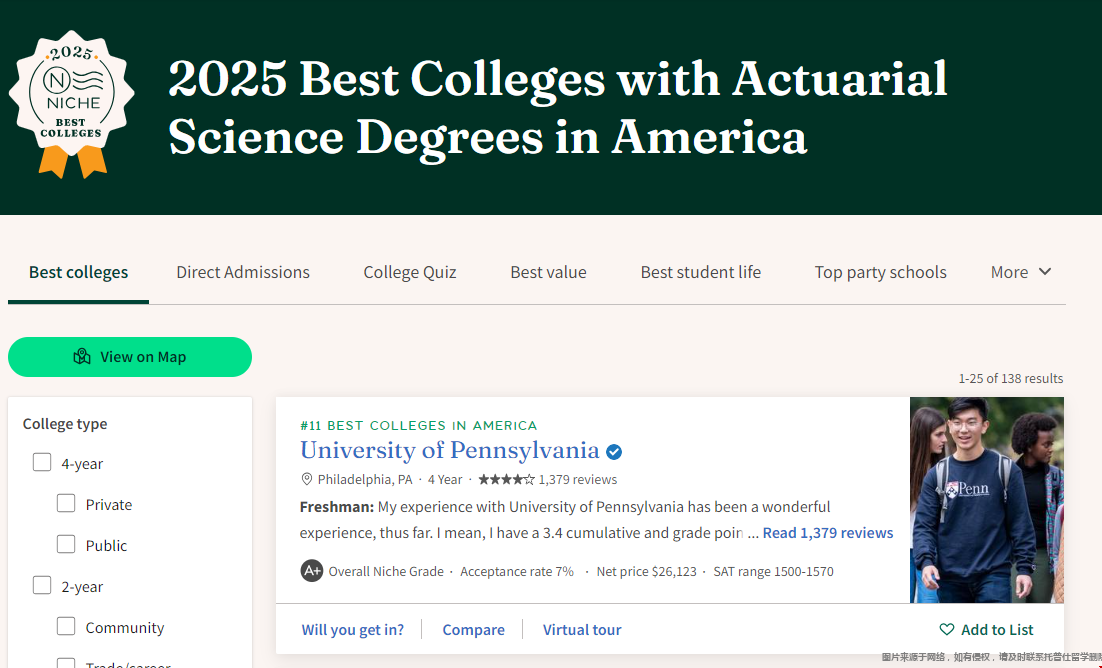Click the heart icon beside Add to List
1102x668 pixels.
[x=947, y=629]
